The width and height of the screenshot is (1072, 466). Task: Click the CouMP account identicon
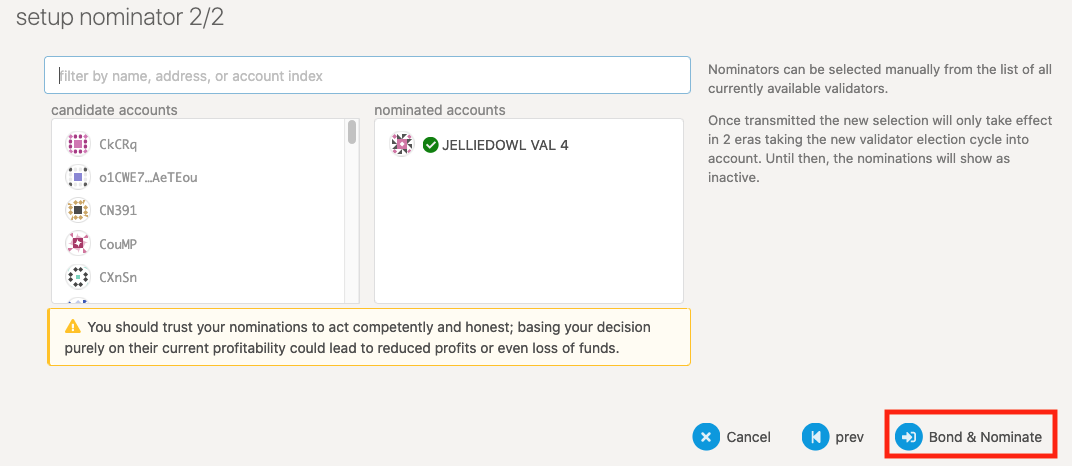[x=78, y=243]
